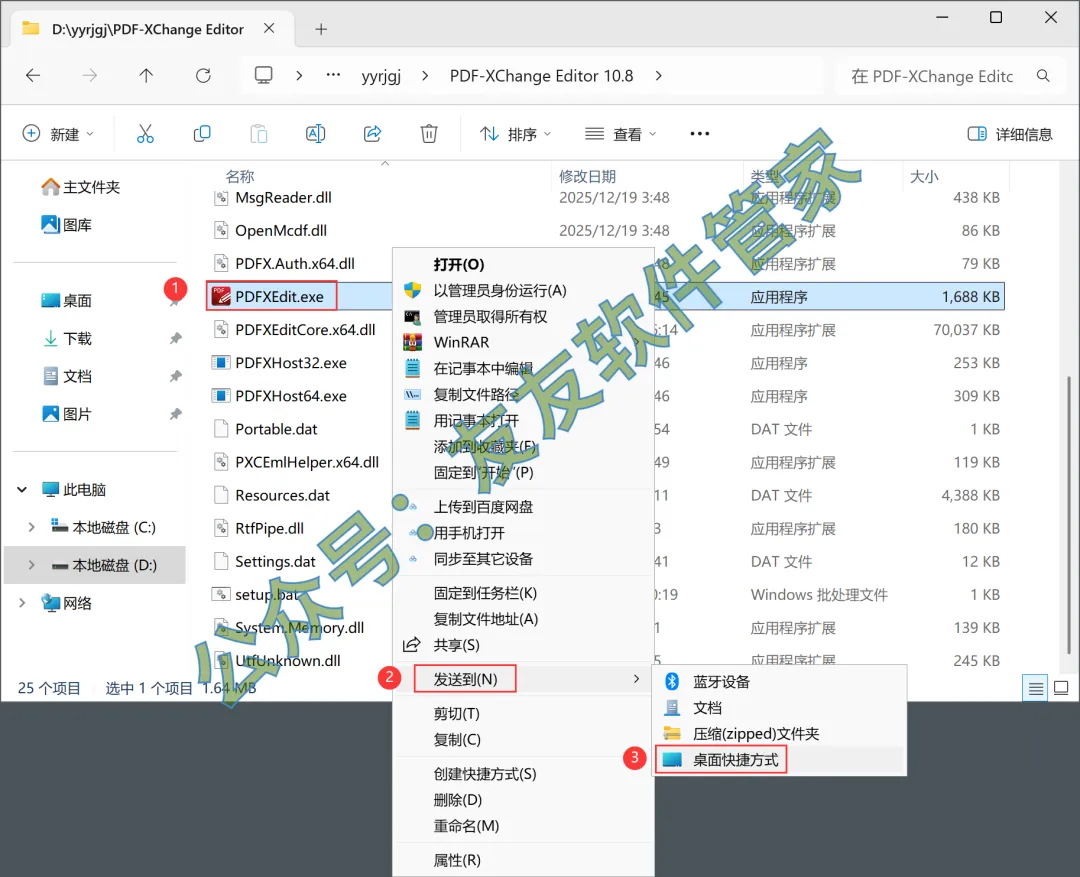Click the Copy icon in toolbar
Image resolution: width=1080 pixels, height=877 pixels.
click(x=202, y=134)
